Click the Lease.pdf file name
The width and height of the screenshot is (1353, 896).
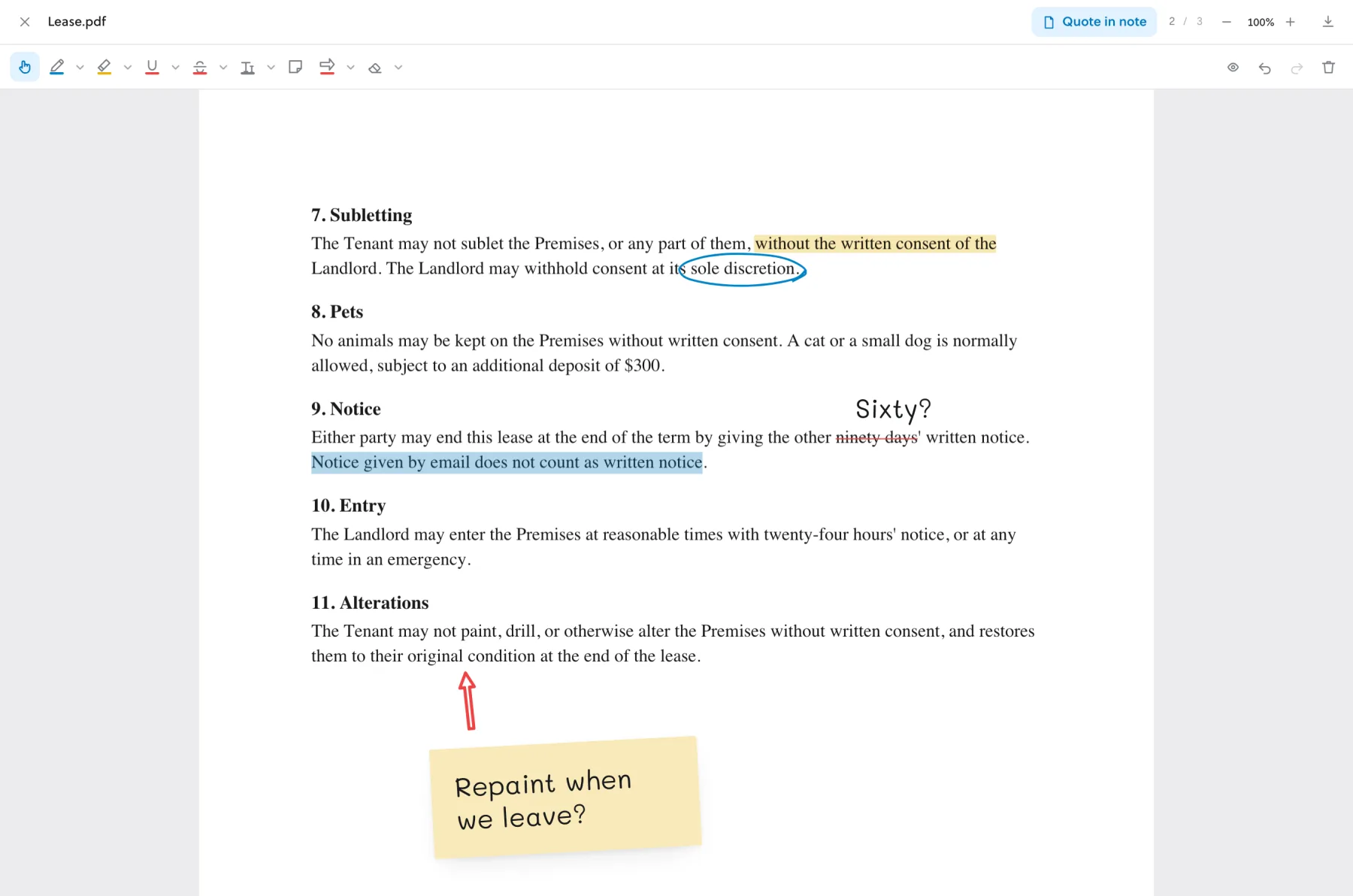tap(77, 22)
